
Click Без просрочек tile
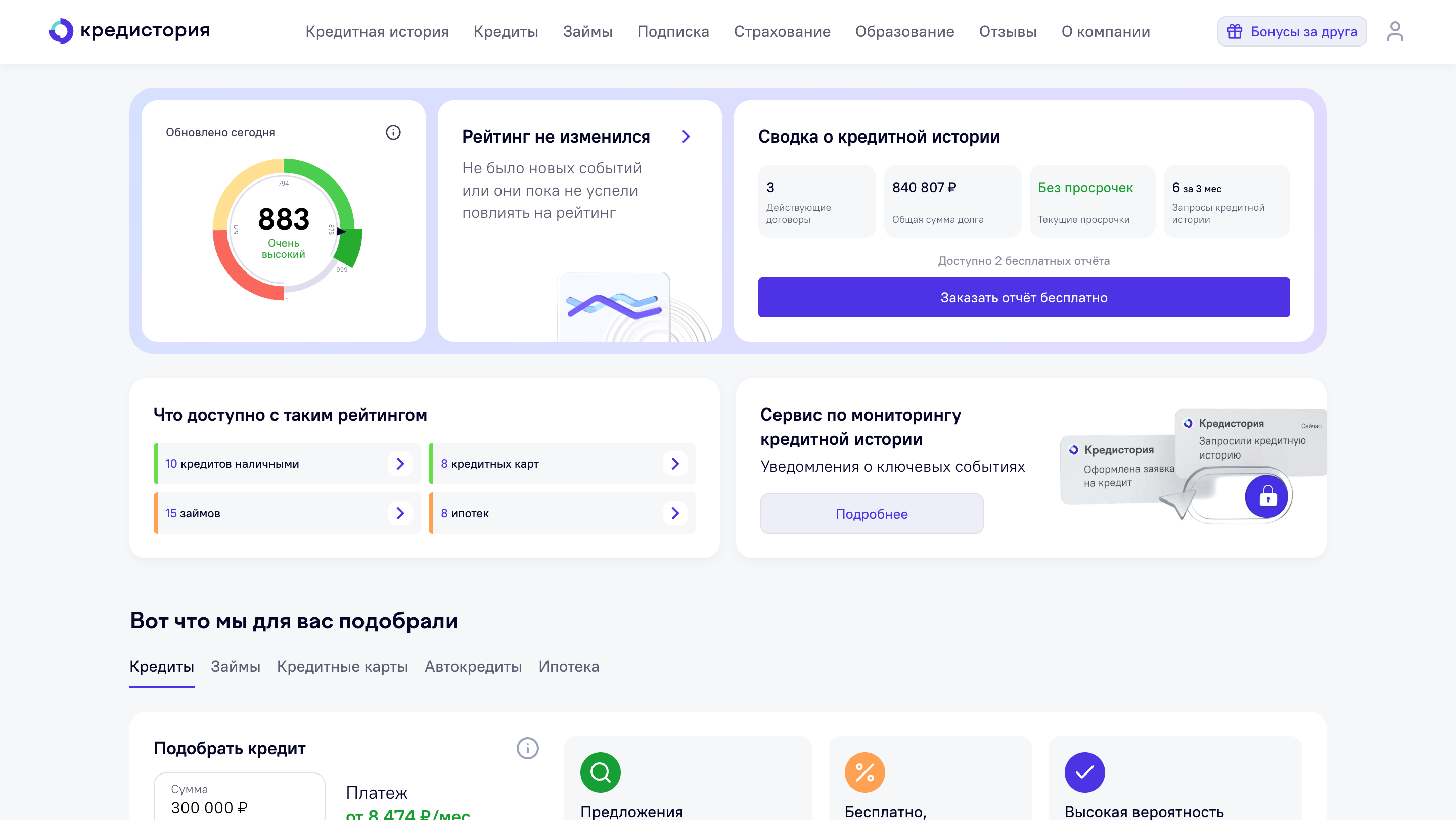(x=1092, y=201)
